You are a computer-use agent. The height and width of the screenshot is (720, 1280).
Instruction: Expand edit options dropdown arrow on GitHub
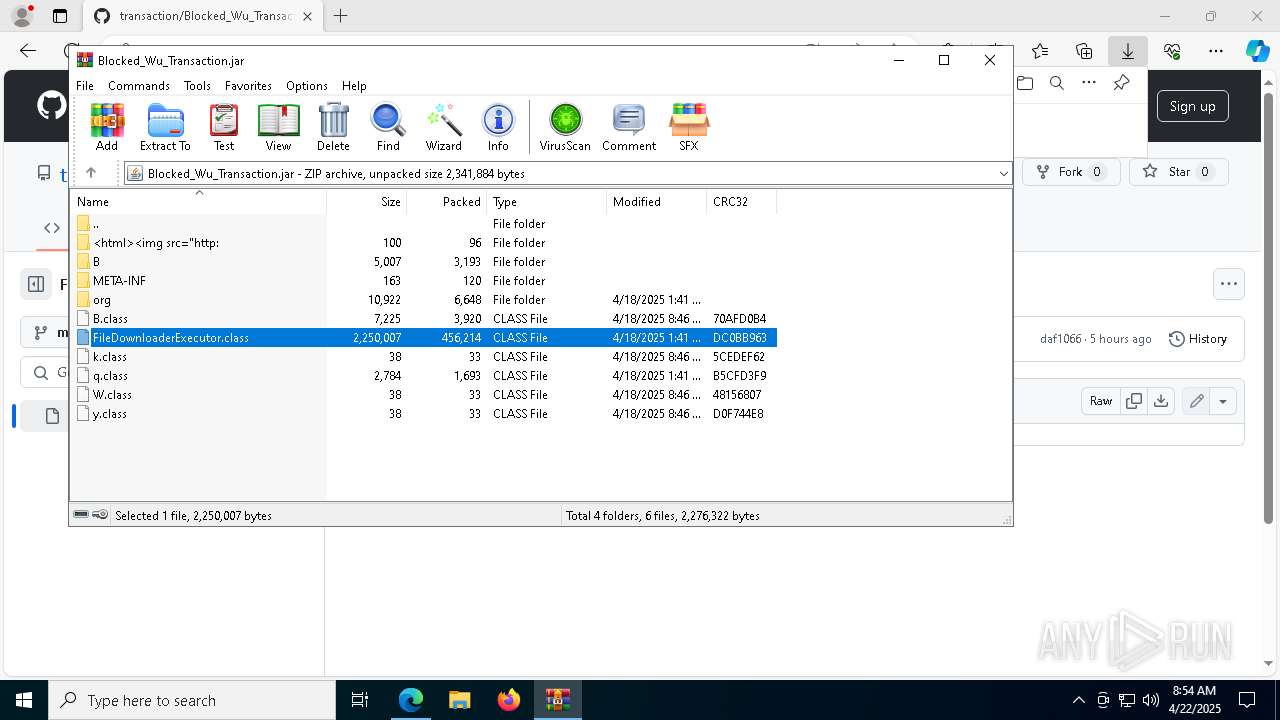pyautogui.click(x=1223, y=401)
